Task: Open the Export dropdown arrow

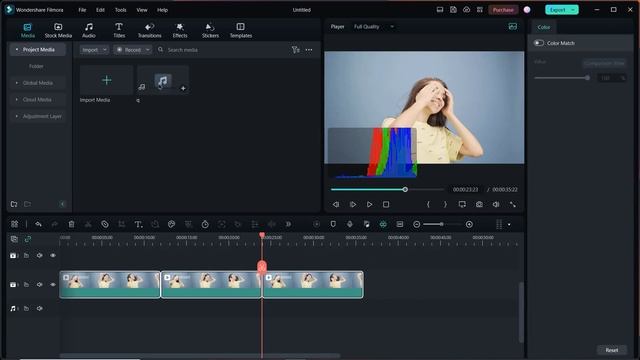Action: coord(573,10)
